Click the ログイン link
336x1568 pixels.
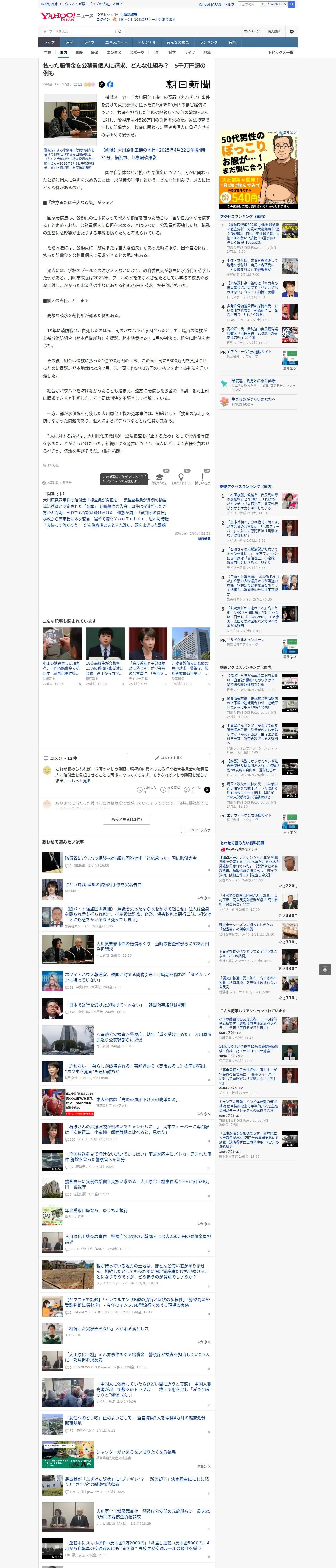(x=103, y=20)
